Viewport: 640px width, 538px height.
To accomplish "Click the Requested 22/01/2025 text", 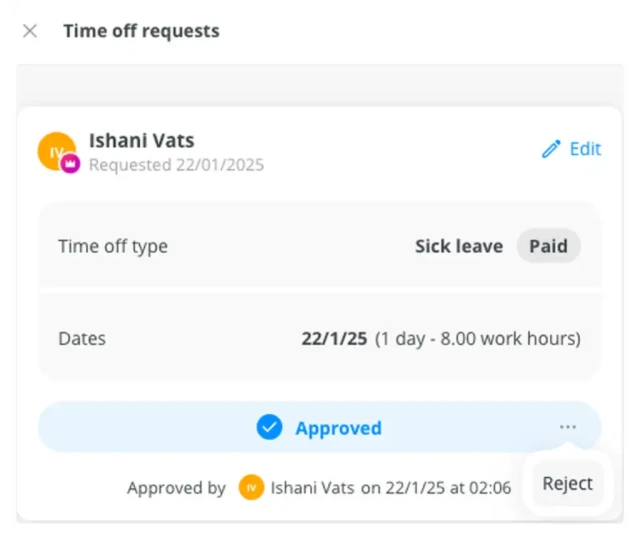I will (x=176, y=165).
